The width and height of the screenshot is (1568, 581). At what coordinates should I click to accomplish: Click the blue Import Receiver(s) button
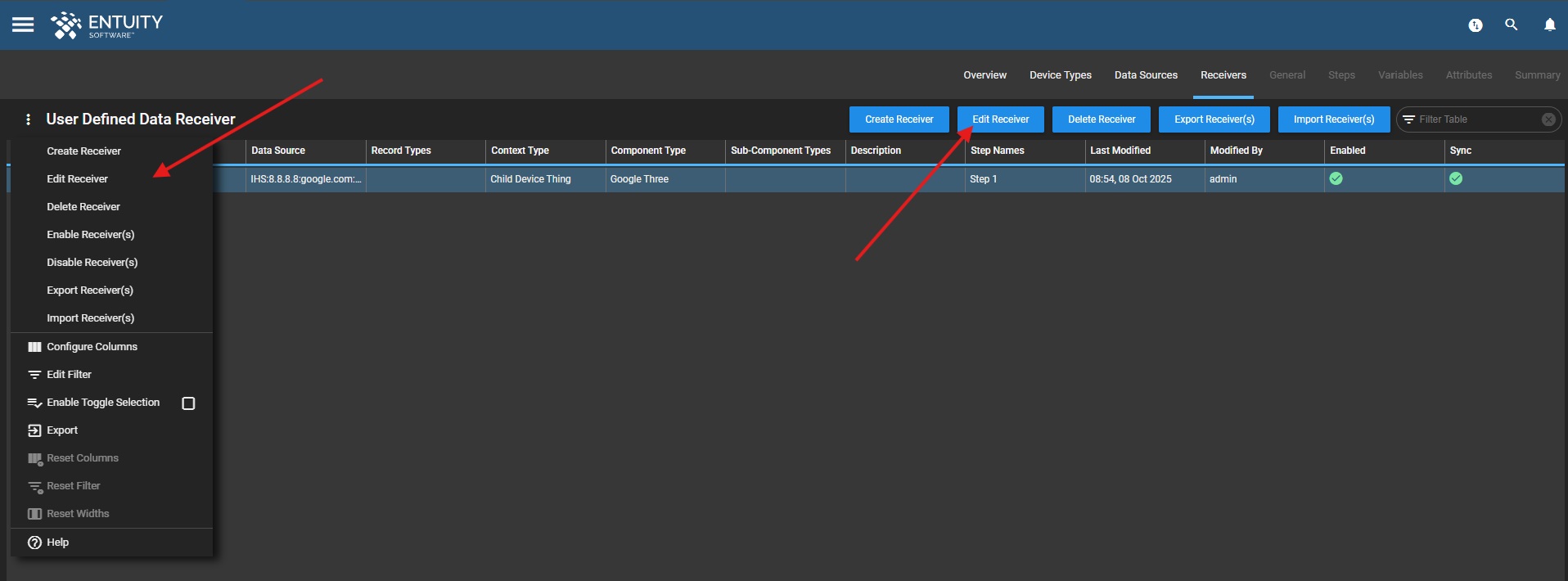click(1334, 119)
